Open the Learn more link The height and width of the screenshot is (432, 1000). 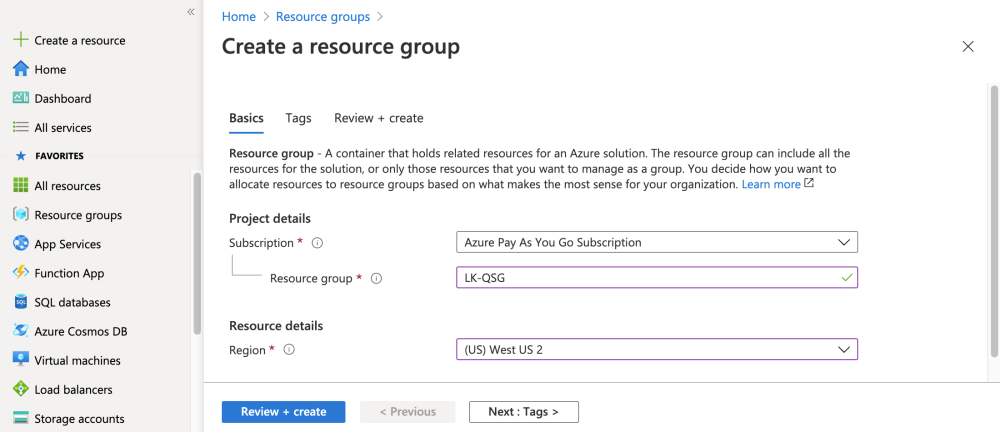771,184
